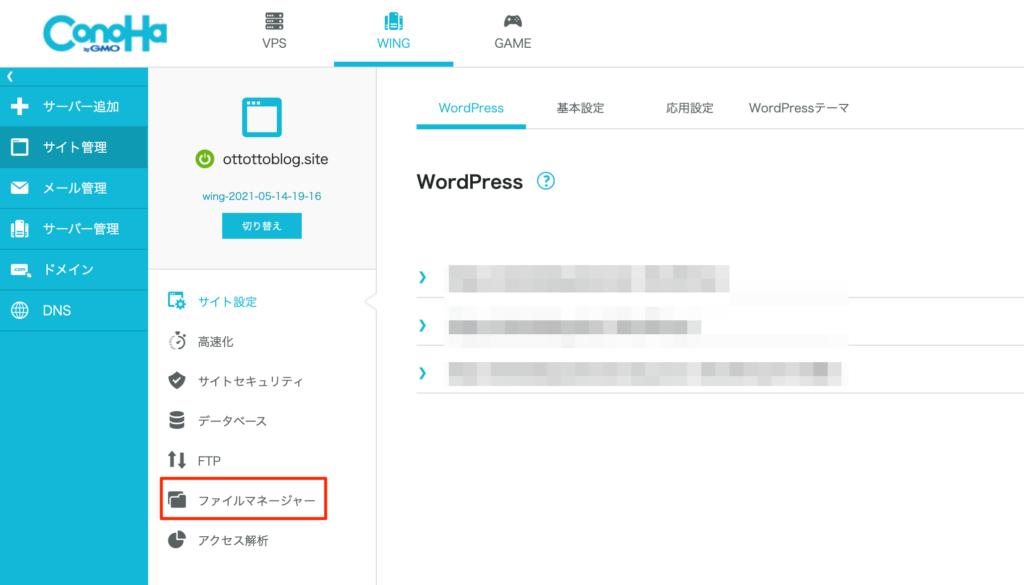This screenshot has height=585, width=1024.
Task: Click the ConoHa by GMO logo
Action: tap(105, 33)
